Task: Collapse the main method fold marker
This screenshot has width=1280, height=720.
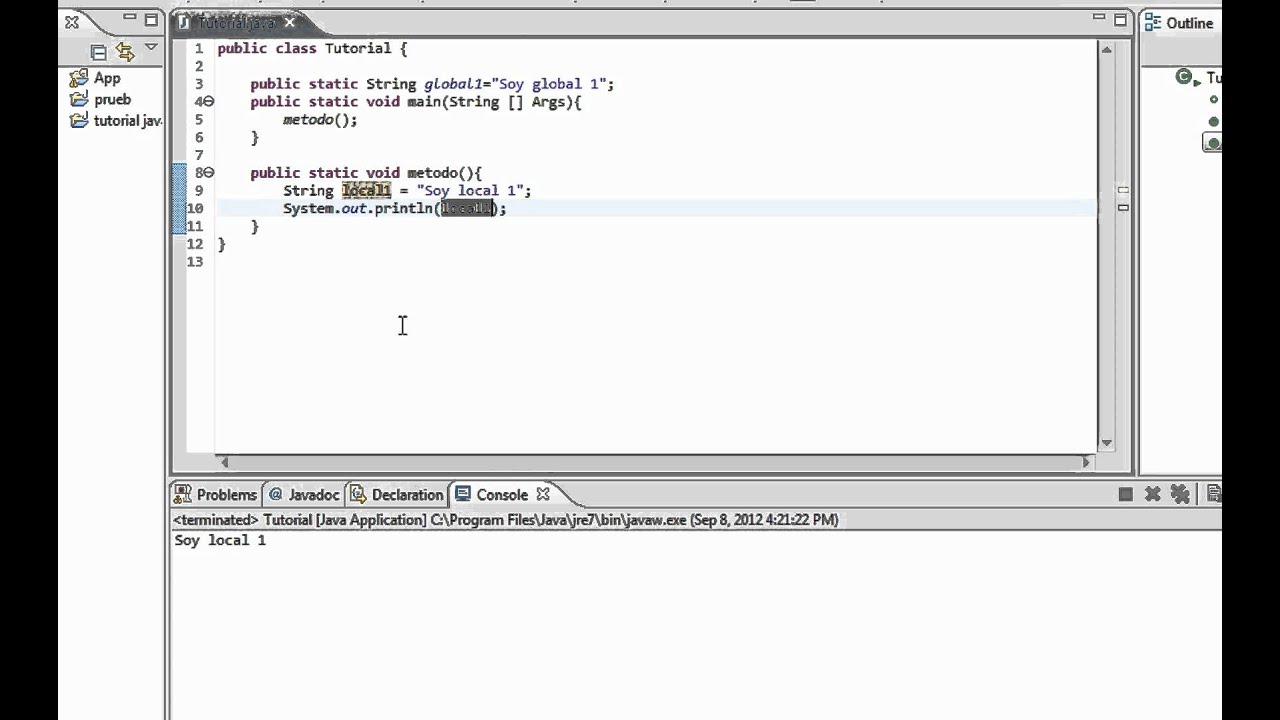Action: 209,102
